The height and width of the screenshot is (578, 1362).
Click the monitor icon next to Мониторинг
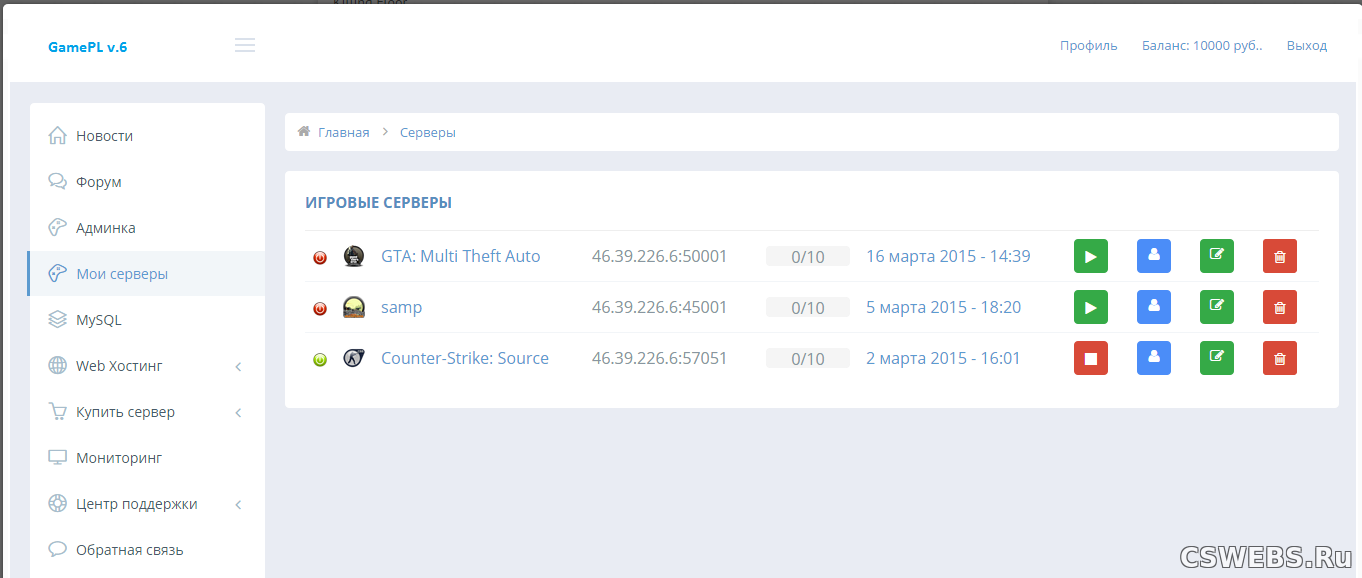coord(57,457)
